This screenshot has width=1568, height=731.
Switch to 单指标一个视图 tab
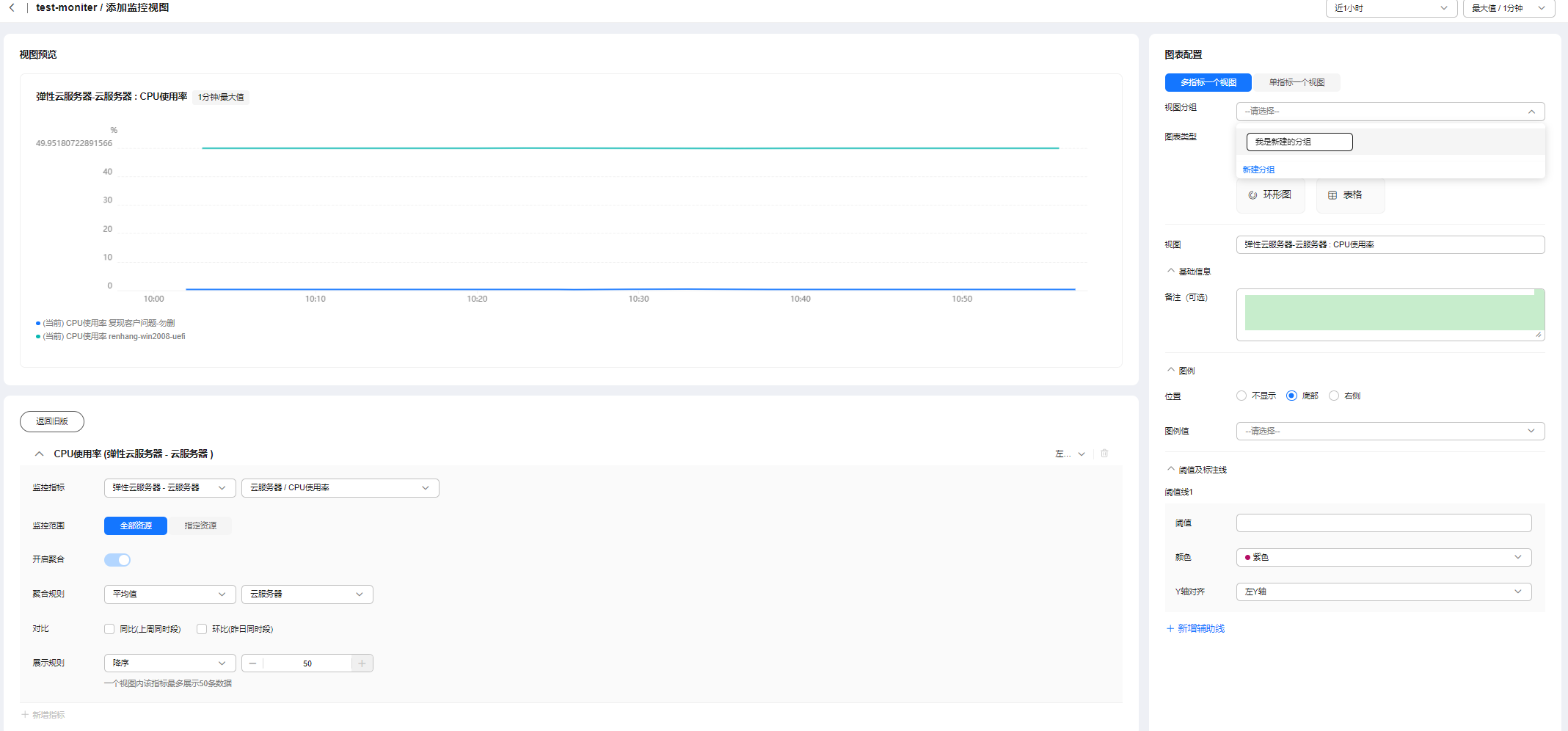1297,82
